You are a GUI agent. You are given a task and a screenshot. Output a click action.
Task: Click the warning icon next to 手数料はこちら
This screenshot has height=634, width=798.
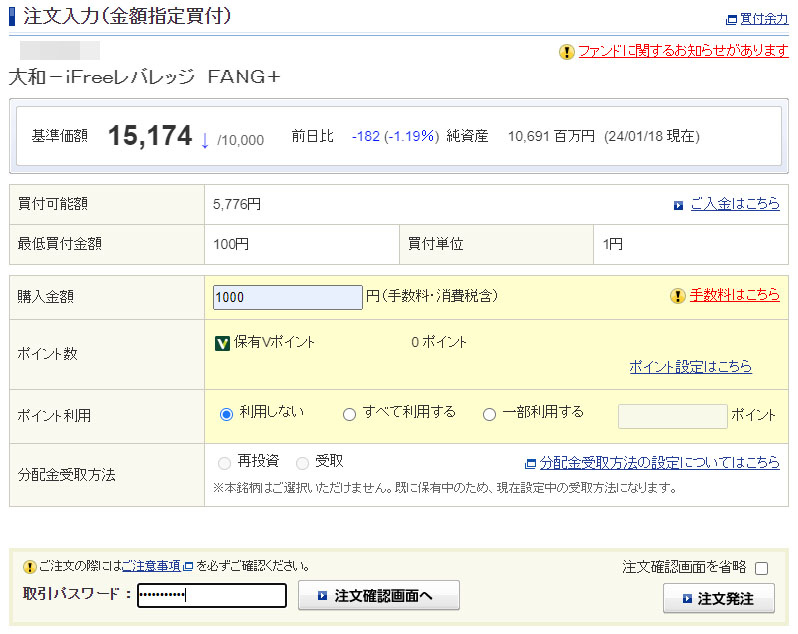point(678,296)
